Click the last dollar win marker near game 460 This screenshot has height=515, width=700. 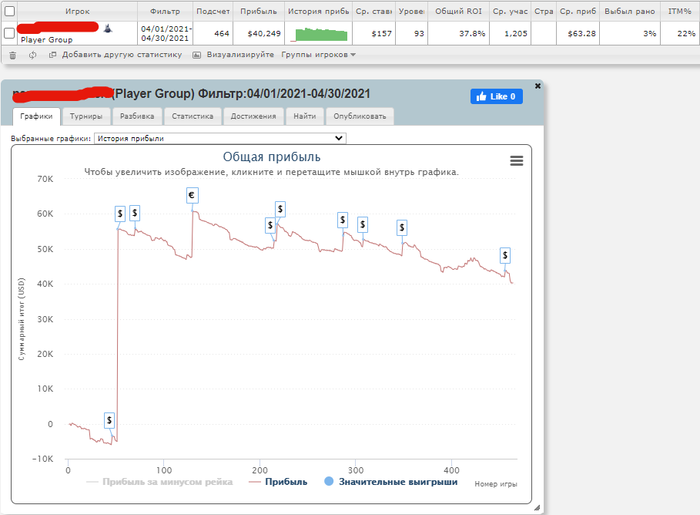pos(505,255)
